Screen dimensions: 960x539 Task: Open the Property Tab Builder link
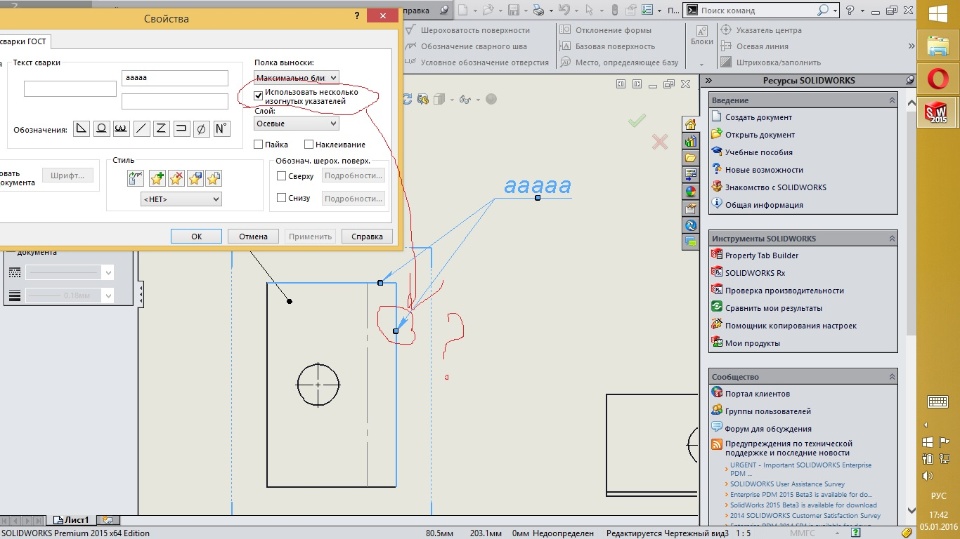pos(762,255)
